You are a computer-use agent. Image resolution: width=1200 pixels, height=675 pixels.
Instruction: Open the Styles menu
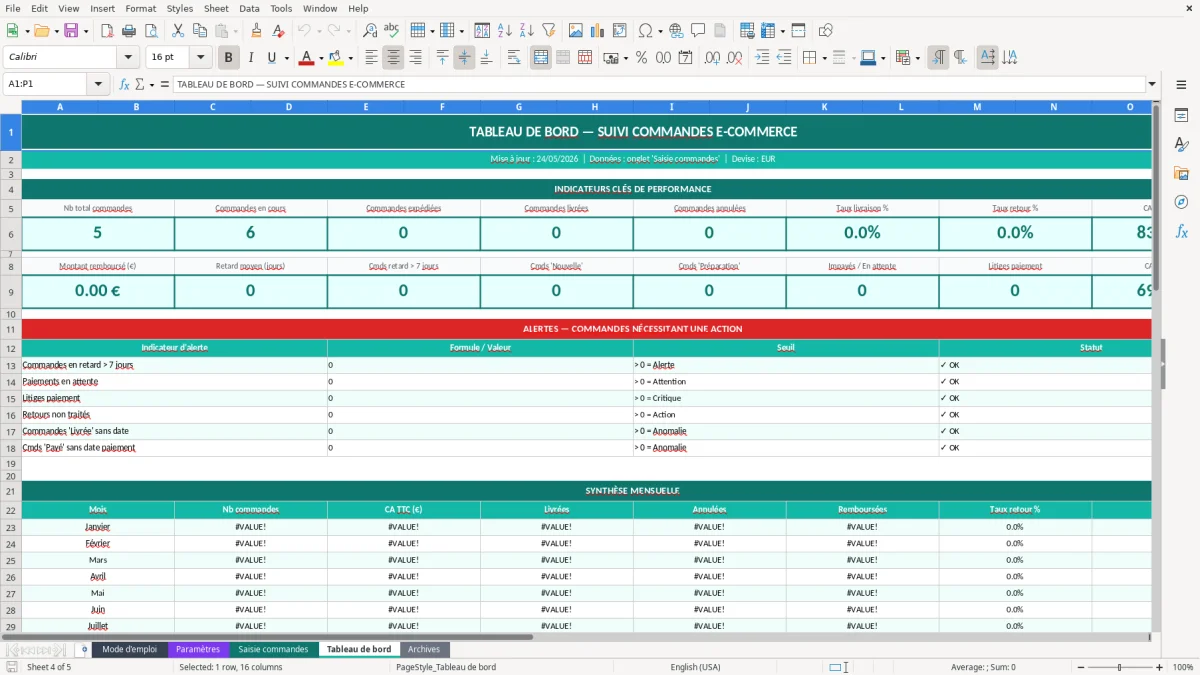click(180, 8)
